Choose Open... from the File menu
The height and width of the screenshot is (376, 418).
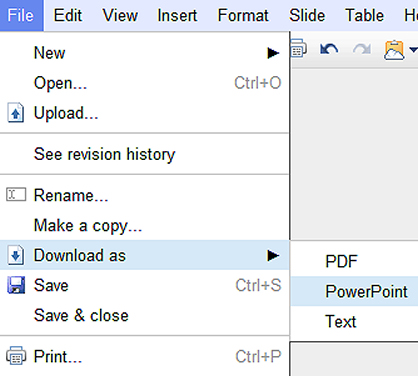tap(144, 83)
